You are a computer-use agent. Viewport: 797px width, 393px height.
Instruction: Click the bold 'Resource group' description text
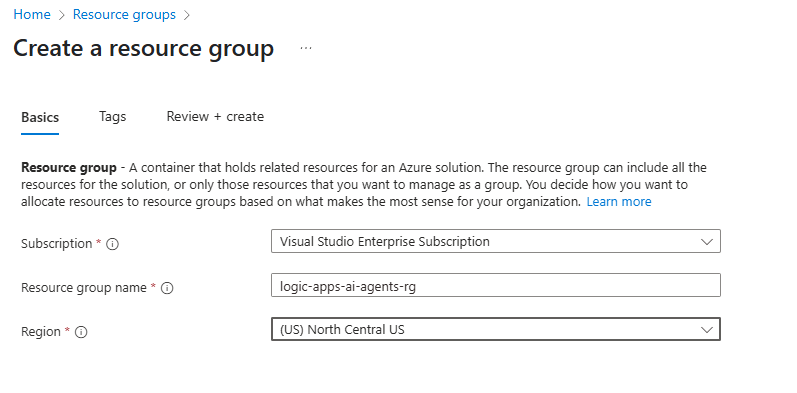point(69,168)
